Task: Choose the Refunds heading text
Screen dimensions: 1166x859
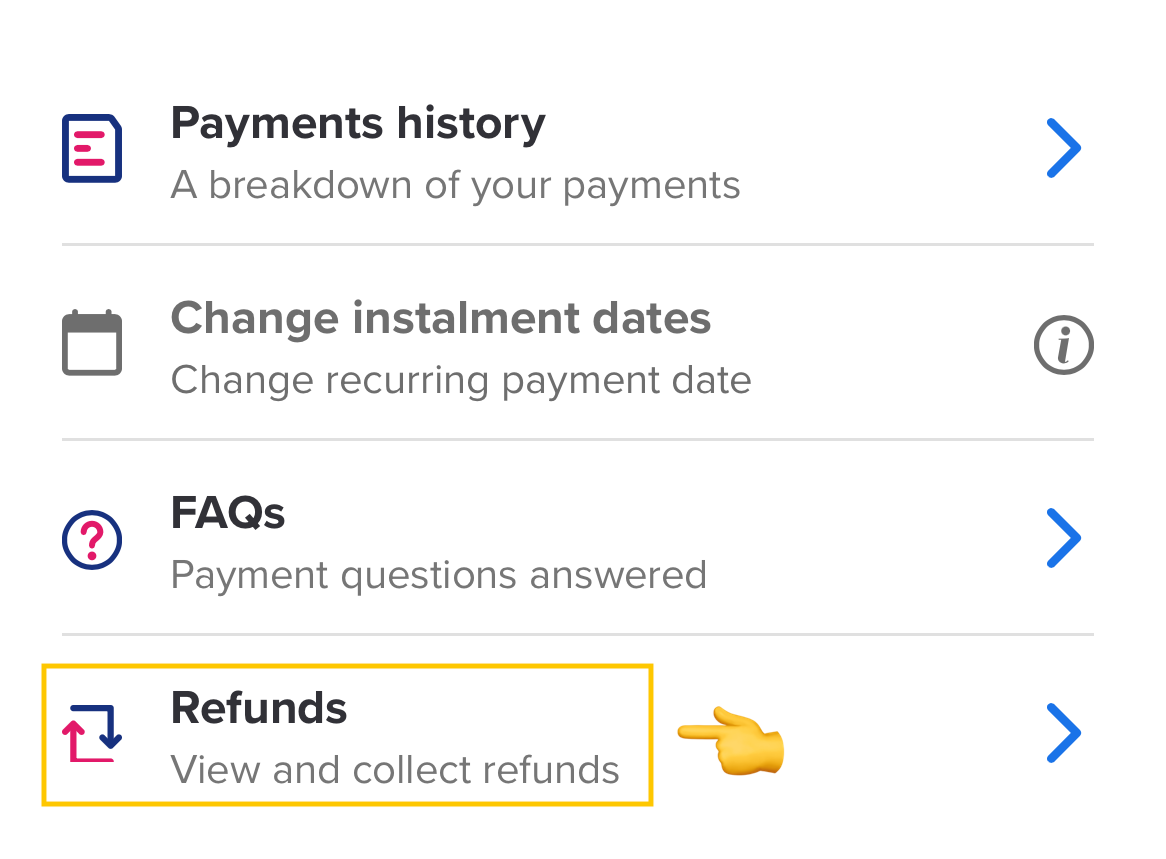Action: pyautogui.click(x=259, y=709)
